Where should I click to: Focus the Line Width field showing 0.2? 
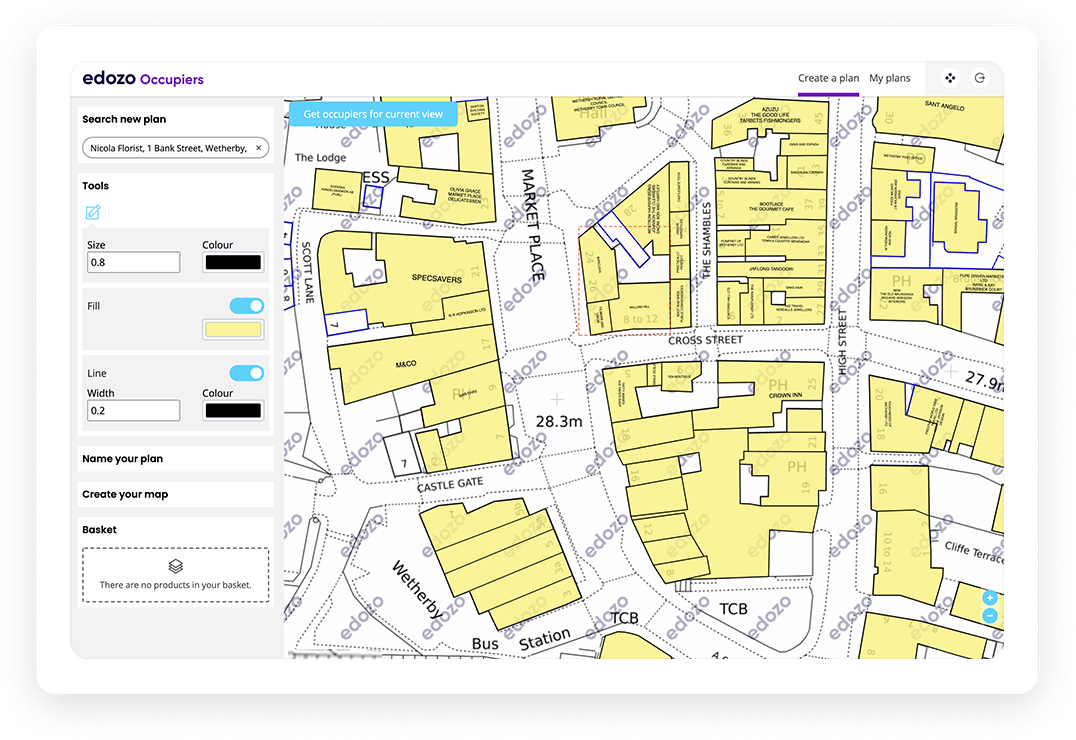coord(134,411)
